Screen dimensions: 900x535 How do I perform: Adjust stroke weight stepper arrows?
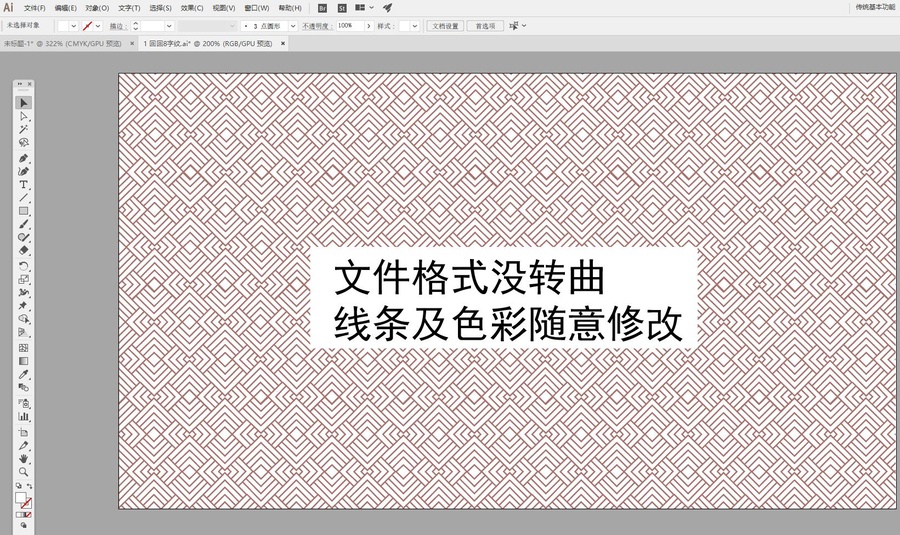click(135, 26)
